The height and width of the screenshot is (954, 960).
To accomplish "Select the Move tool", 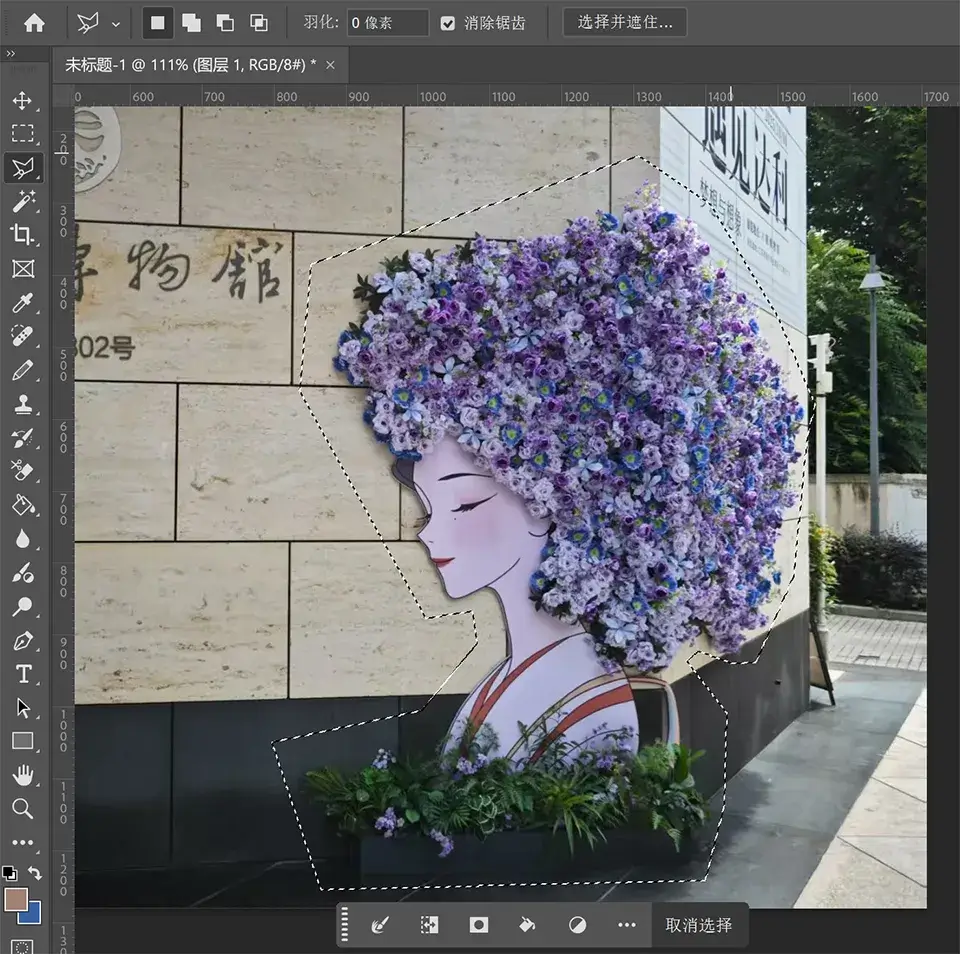I will click(23, 100).
